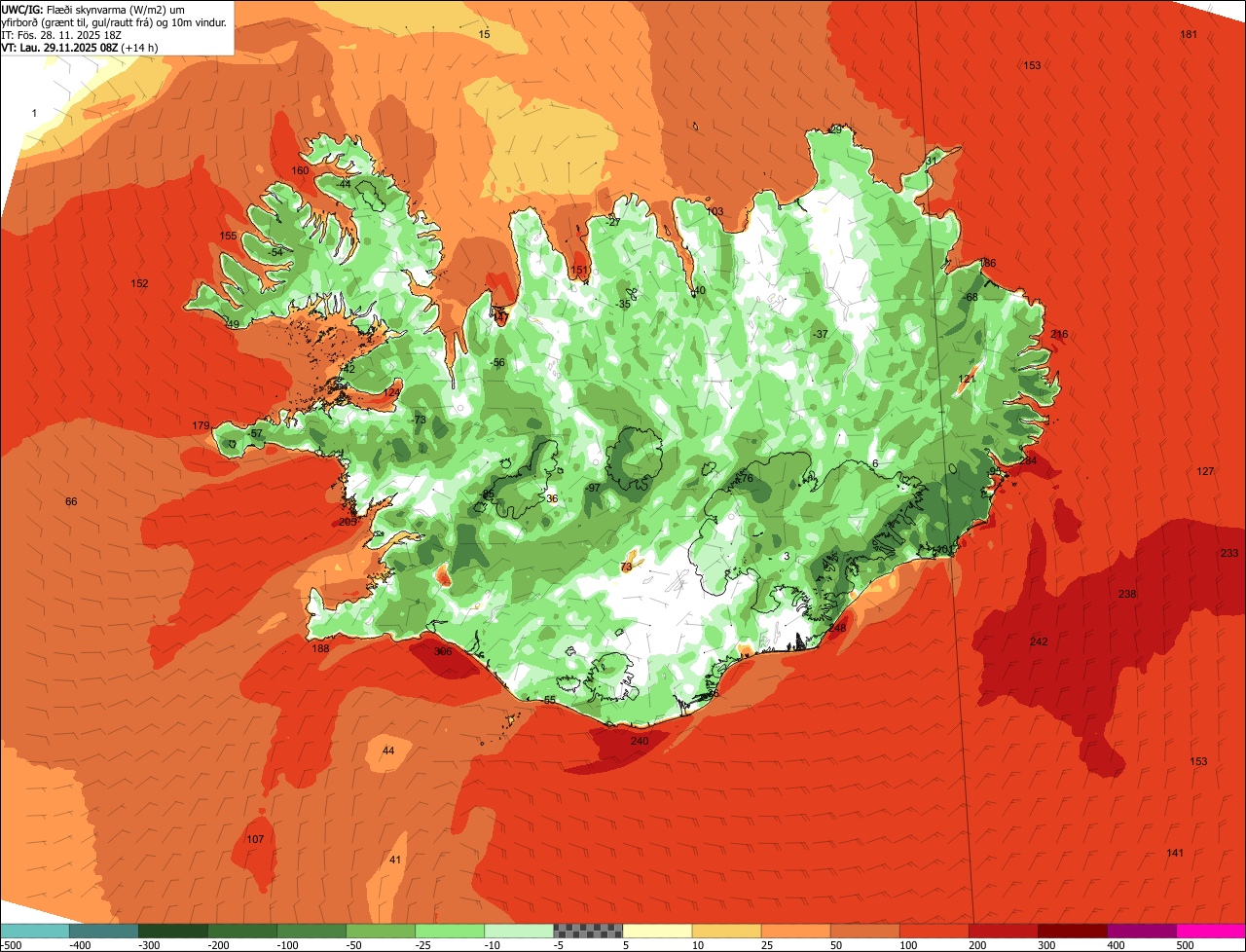Click the value 188 off the southwest peninsula
Screen dimensions: 1246x952
tap(320, 648)
